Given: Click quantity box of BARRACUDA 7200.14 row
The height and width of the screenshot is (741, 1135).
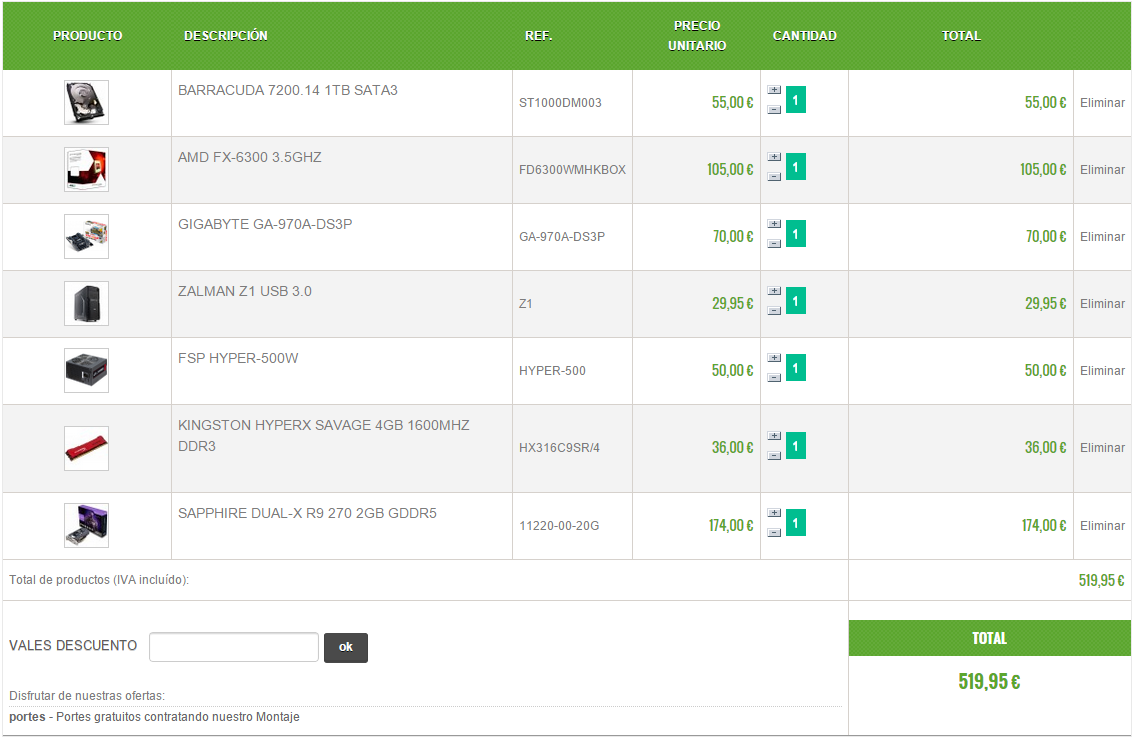Looking at the screenshot, I should (x=796, y=100).
